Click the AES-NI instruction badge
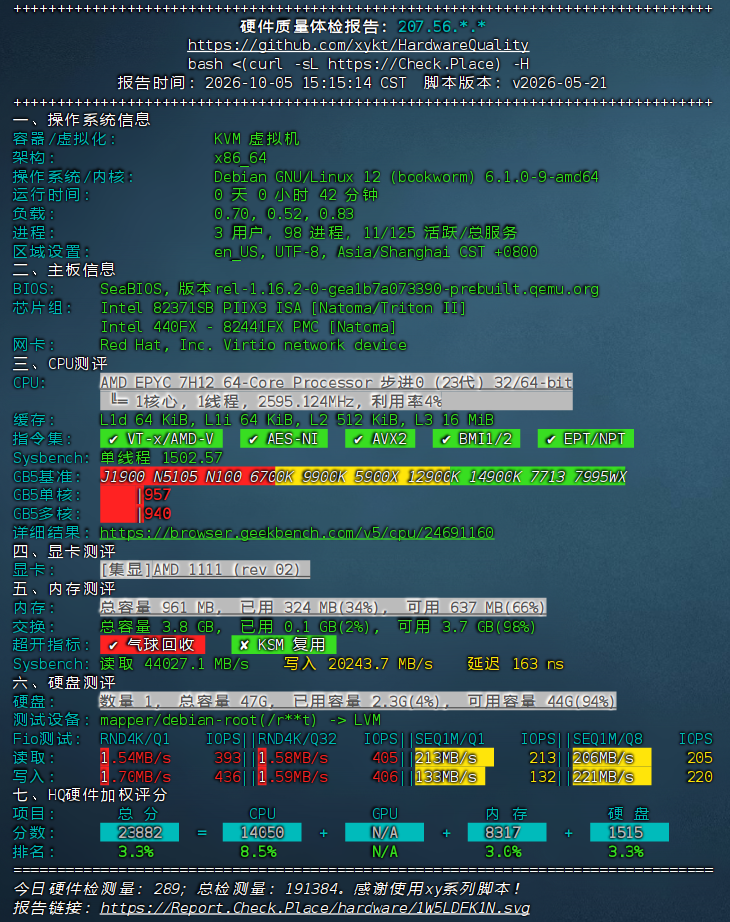730x922 pixels. tap(284, 439)
